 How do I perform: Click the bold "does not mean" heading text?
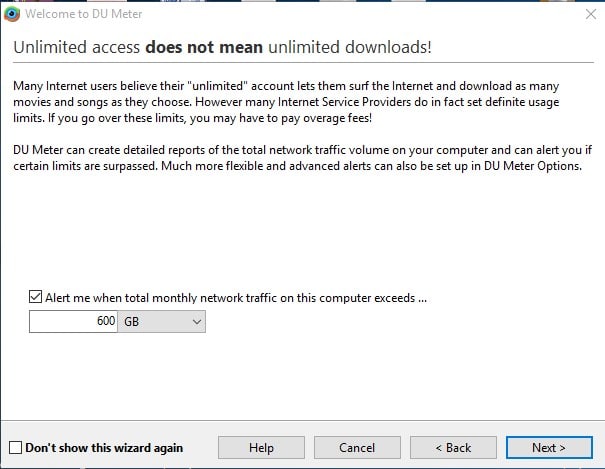pos(207,48)
